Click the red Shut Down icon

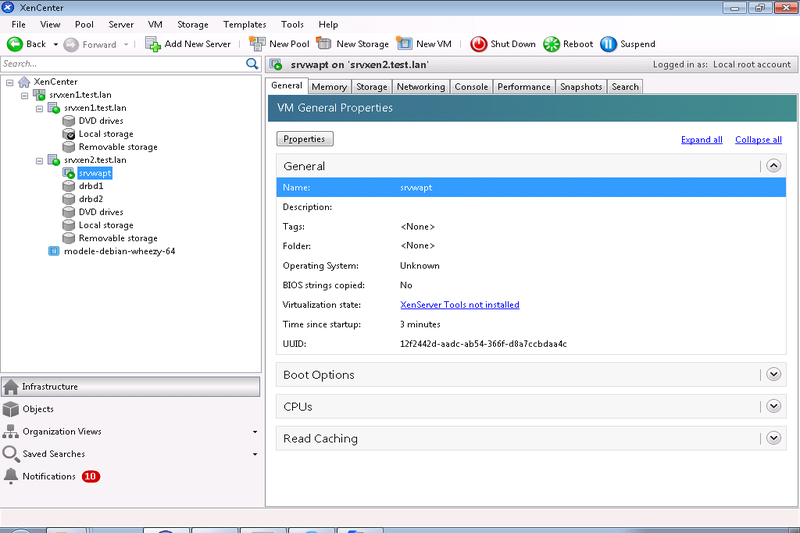[x=479, y=44]
